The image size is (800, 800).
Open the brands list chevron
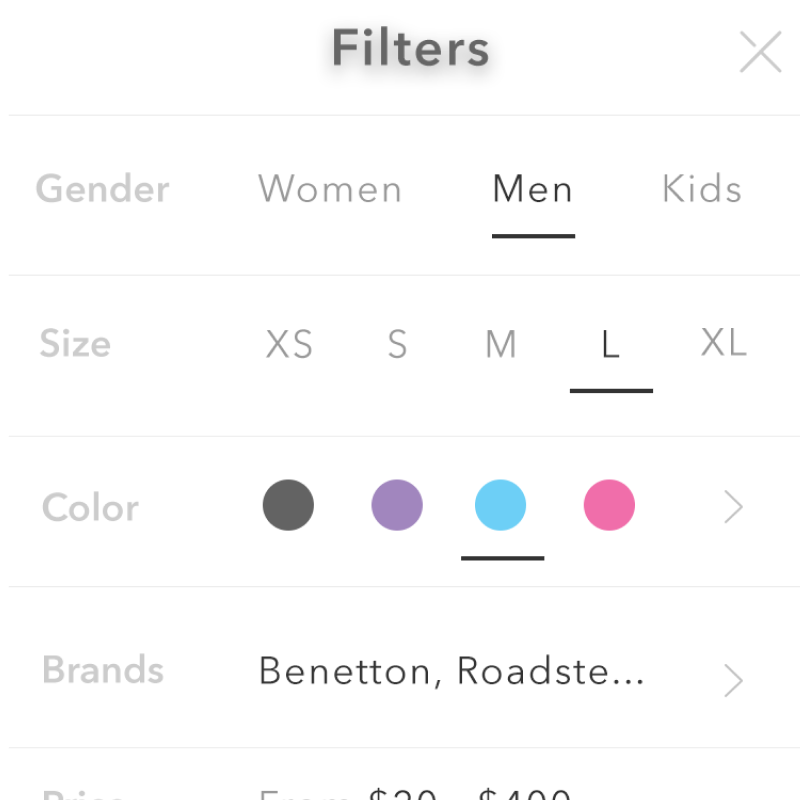(x=734, y=680)
